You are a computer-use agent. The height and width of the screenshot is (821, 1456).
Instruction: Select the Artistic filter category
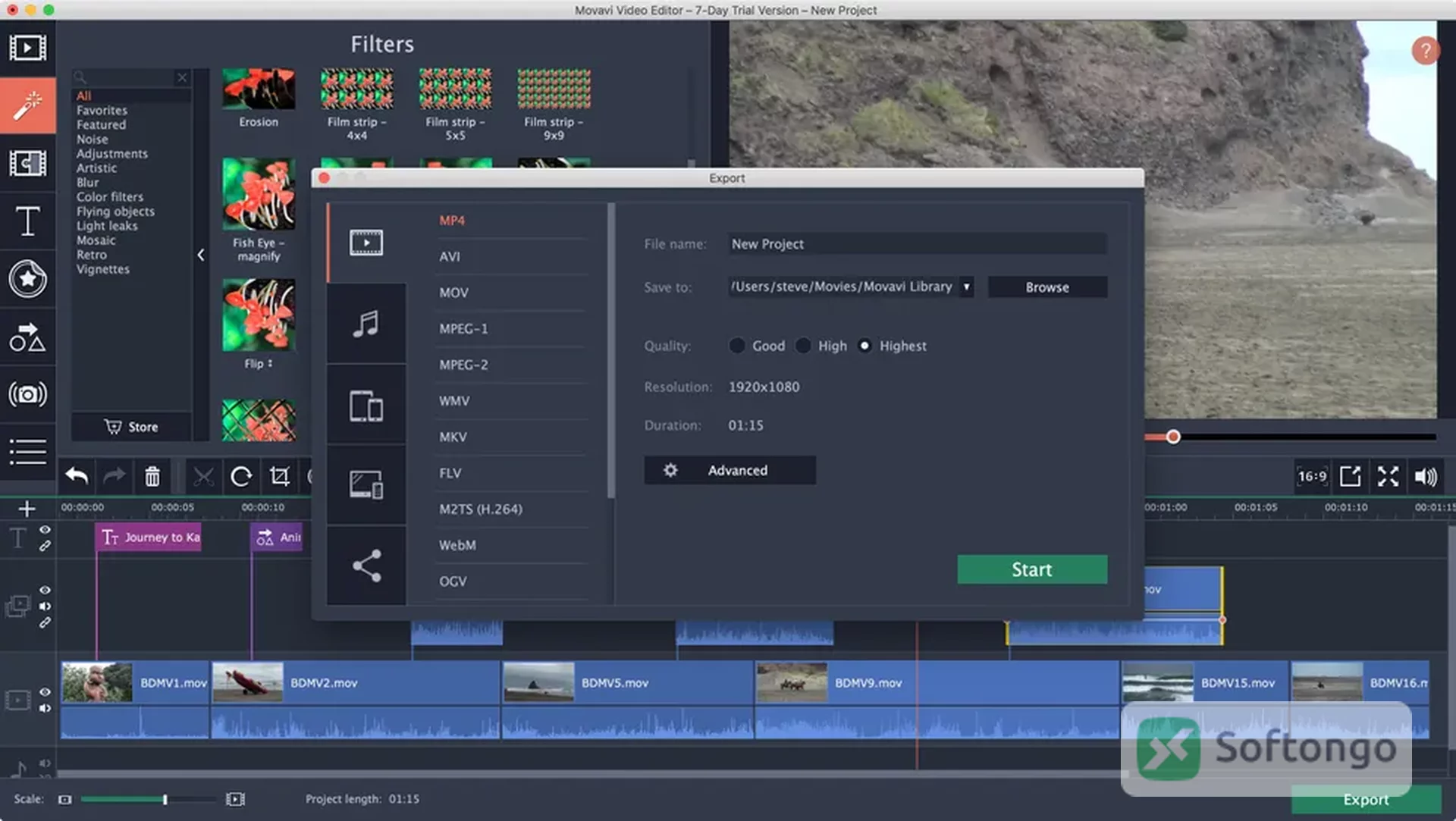click(x=96, y=168)
